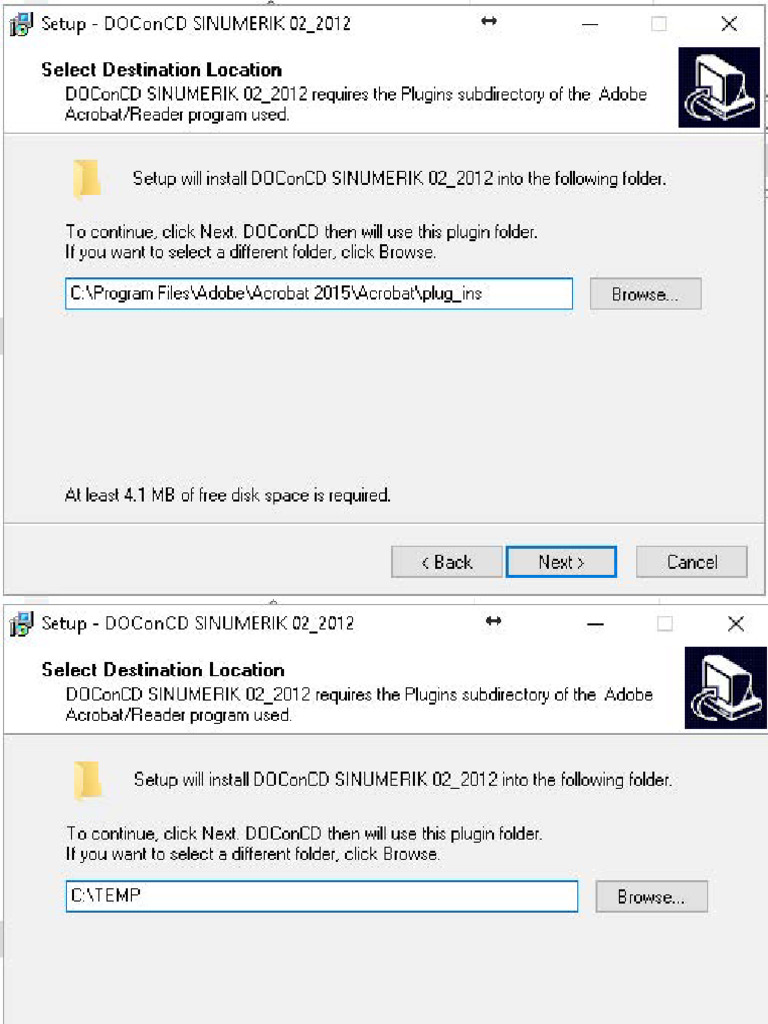Screen dimensions: 768x1024
Task: Click the greyed maximize box of the C:\TEMP setup window
Action: coord(665,624)
